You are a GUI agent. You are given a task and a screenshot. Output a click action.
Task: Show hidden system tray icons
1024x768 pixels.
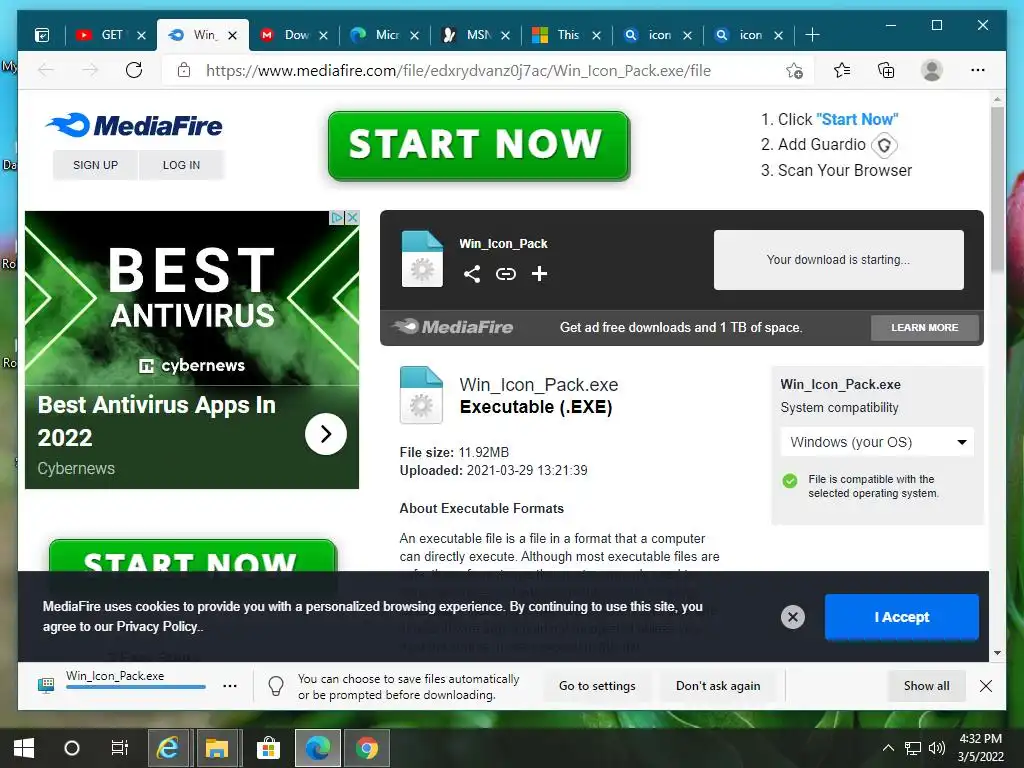pyautogui.click(x=888, y=748)
